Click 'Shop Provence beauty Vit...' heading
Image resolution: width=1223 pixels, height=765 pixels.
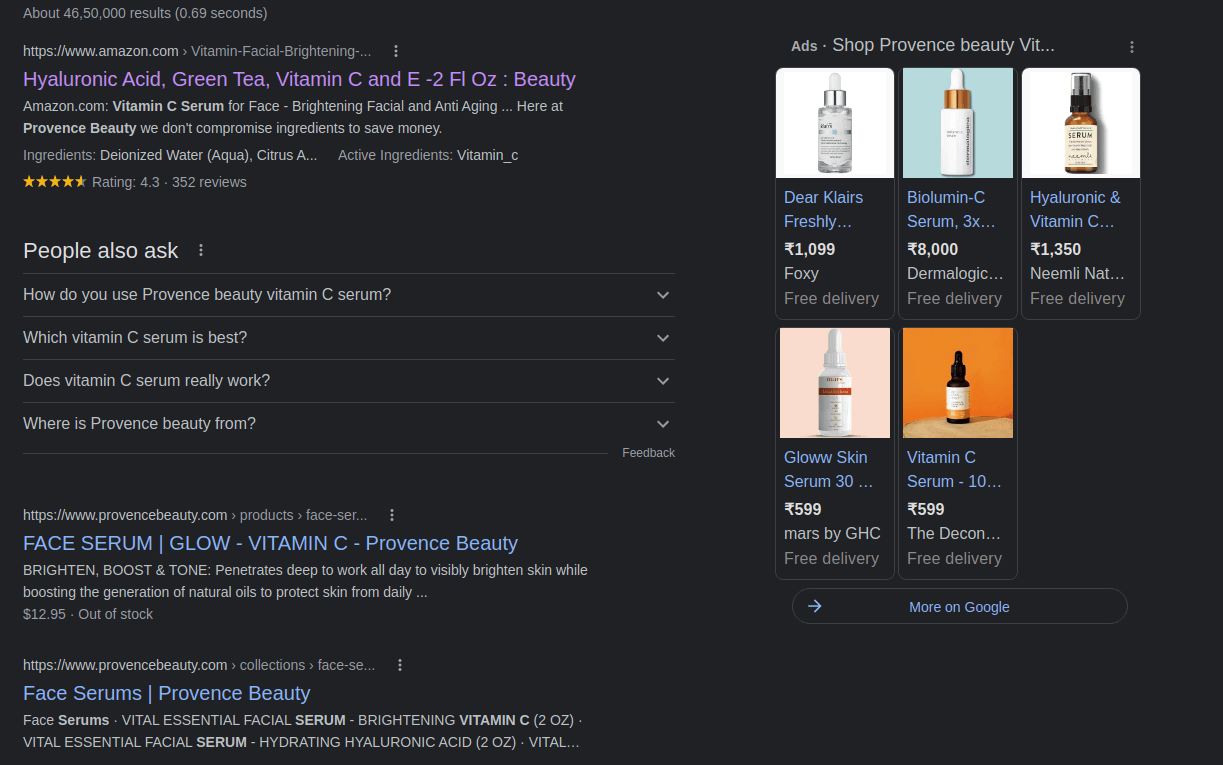click(x=943, y=45)
